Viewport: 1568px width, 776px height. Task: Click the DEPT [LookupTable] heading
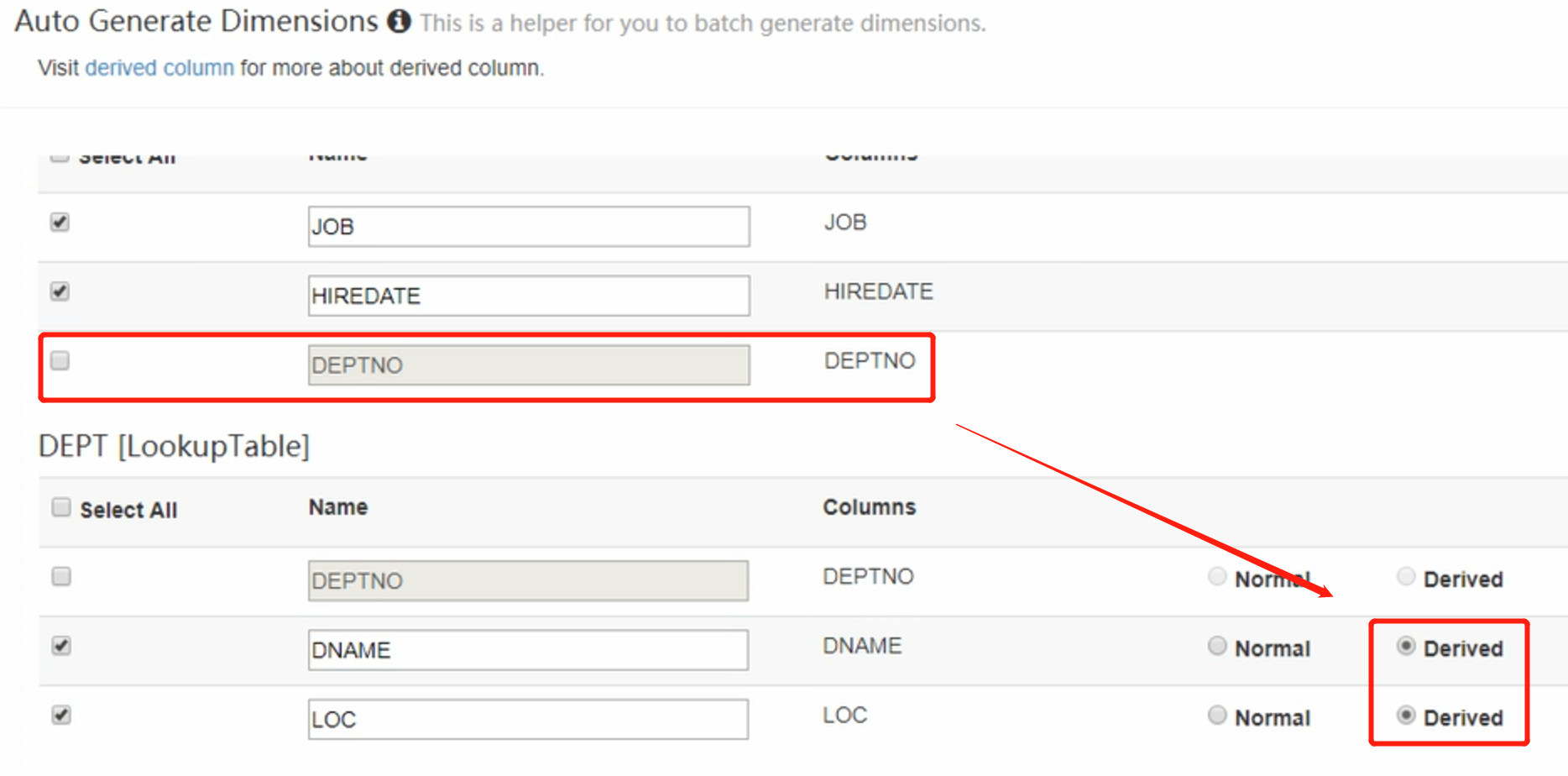click(175, 446)
